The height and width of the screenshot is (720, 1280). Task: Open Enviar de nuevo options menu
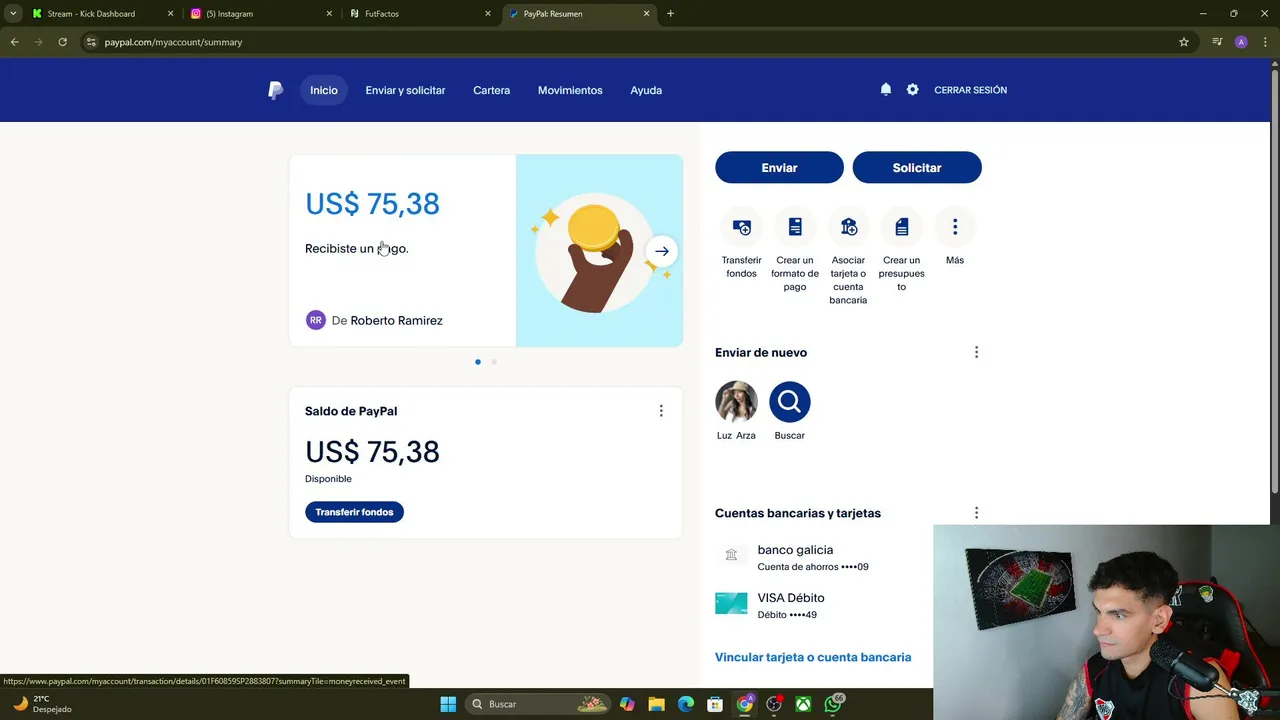[x=976, y=352]
